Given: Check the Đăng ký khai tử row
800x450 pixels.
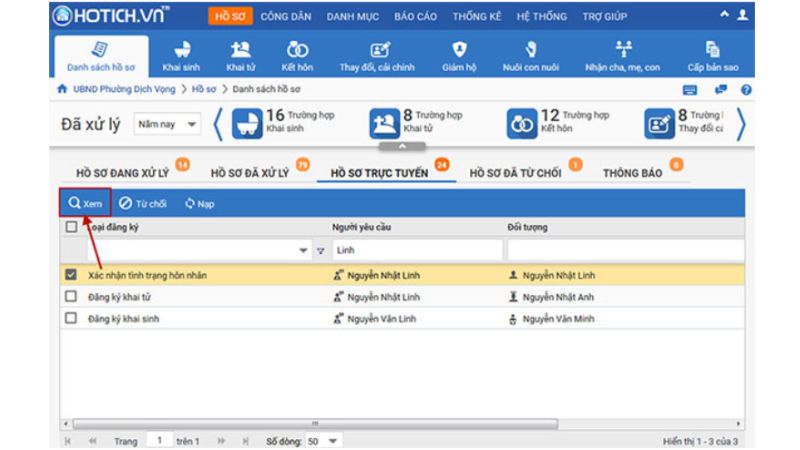Looking at the screenshot, I should 71,296.
